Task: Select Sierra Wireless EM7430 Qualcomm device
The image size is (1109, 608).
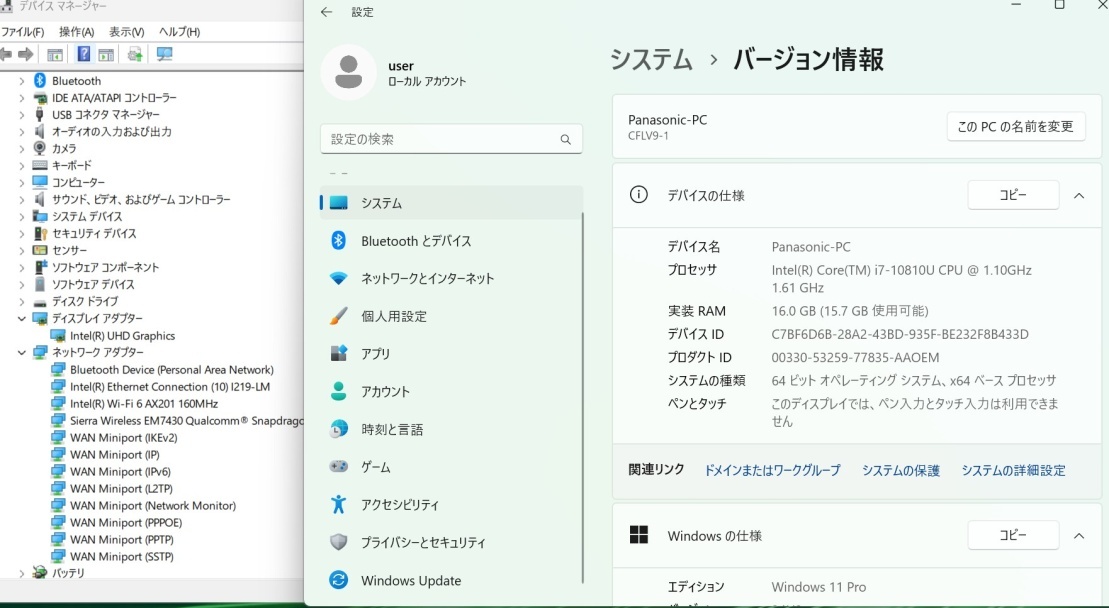Action: (x=187, y=421)
